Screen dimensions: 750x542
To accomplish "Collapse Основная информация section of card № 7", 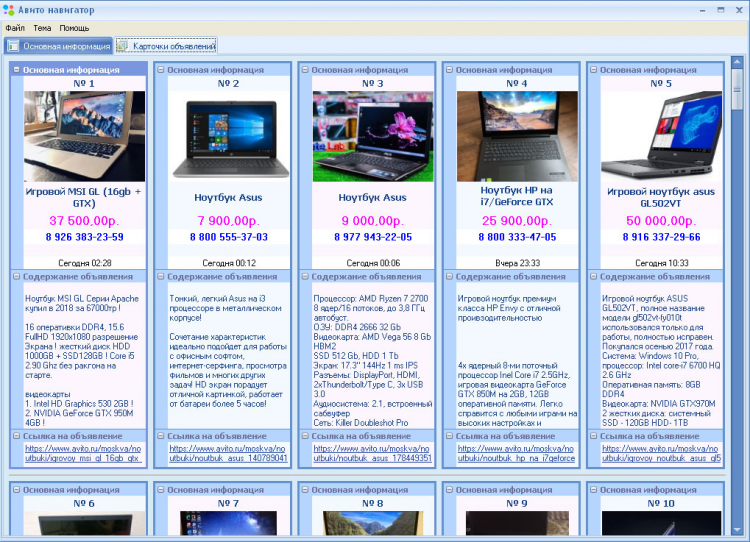I will (161, 489).
